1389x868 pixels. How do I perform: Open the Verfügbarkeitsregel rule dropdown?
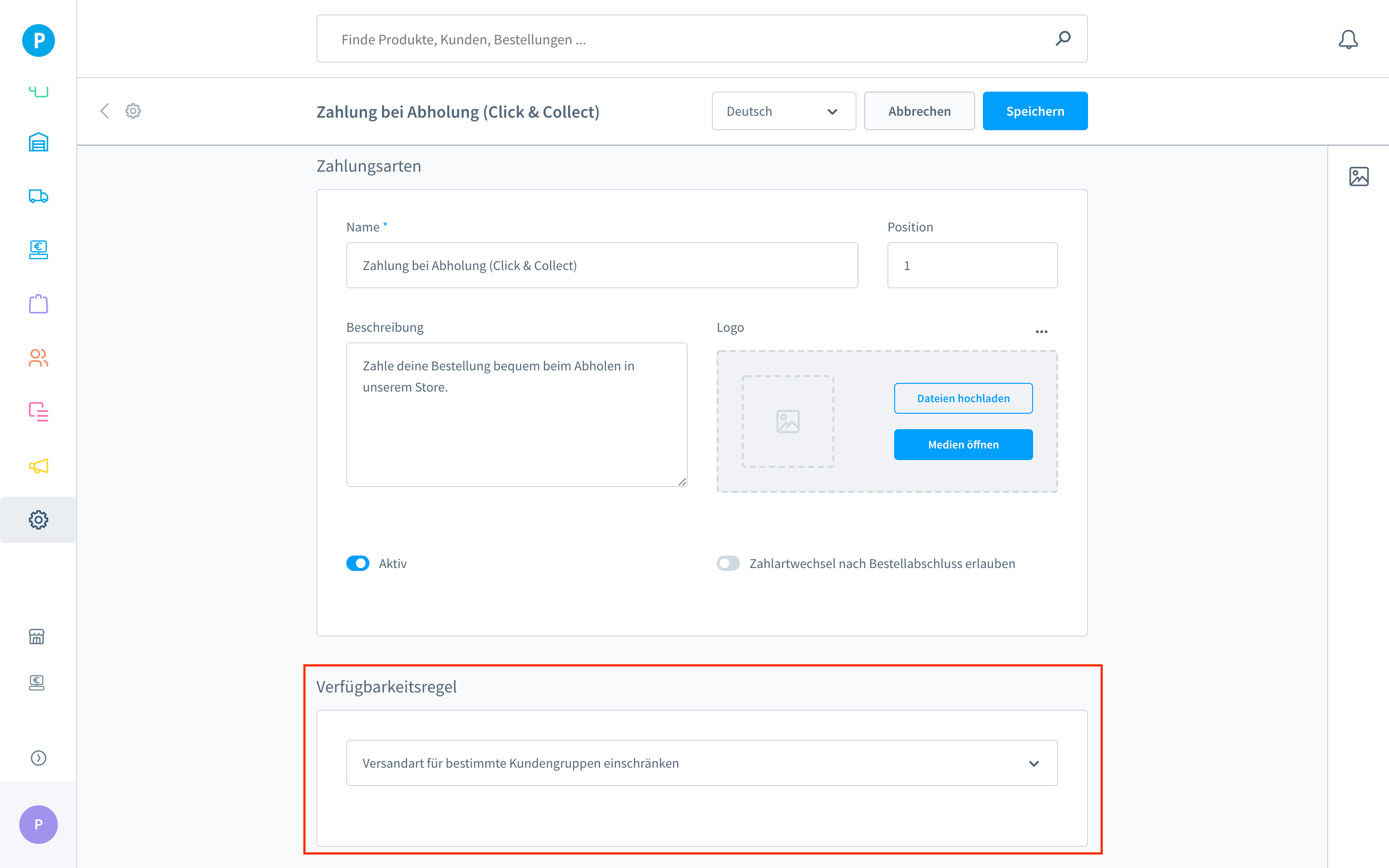(x=701, y=763)
